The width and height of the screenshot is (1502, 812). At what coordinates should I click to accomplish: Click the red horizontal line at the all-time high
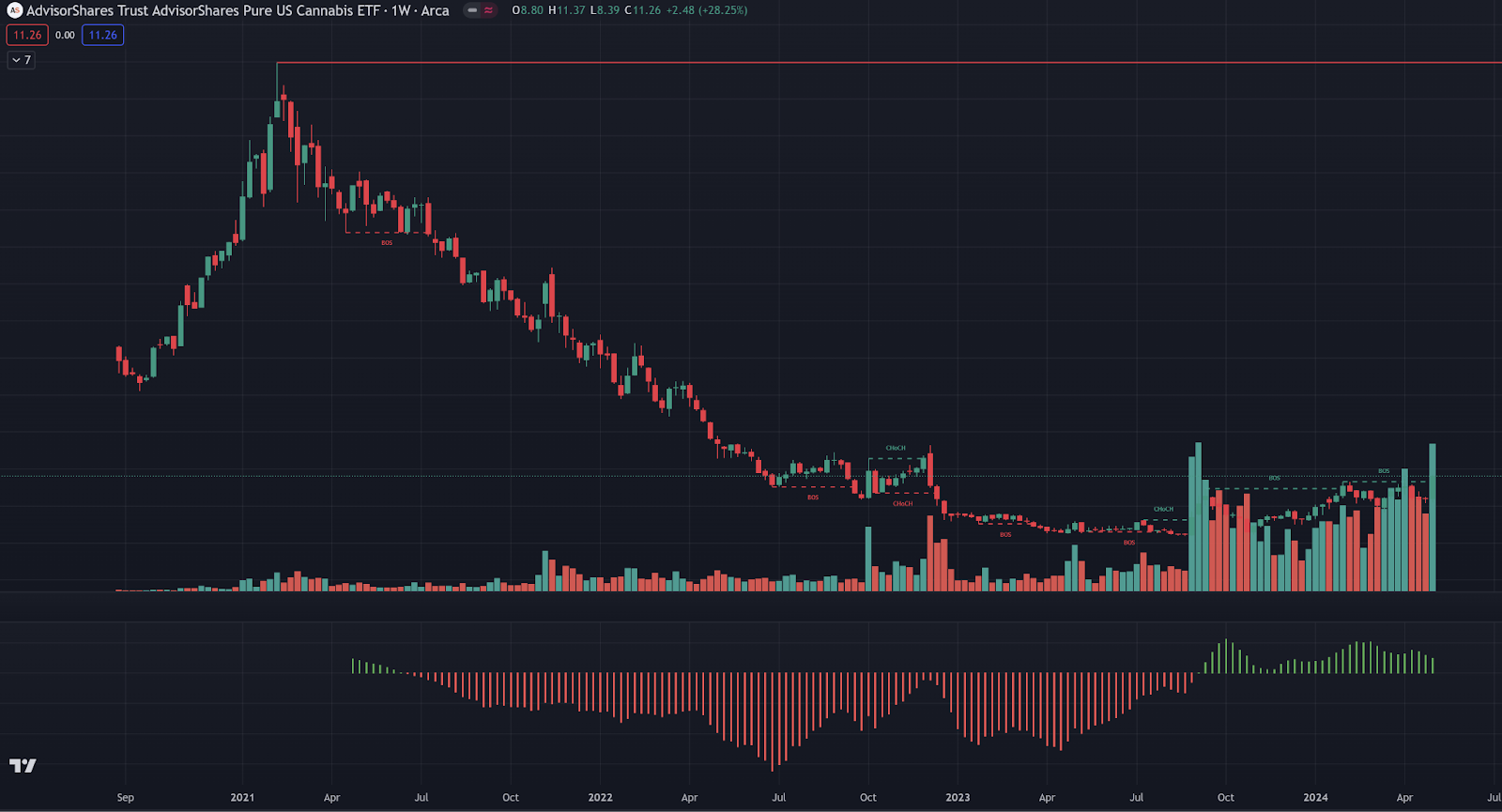pos(889,63)
